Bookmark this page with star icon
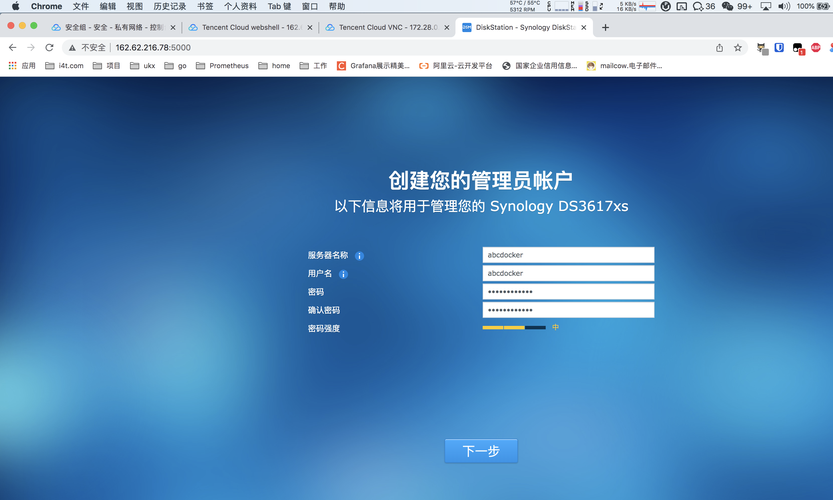Viewport: 833px width, 500px height. tap(738, 47)
